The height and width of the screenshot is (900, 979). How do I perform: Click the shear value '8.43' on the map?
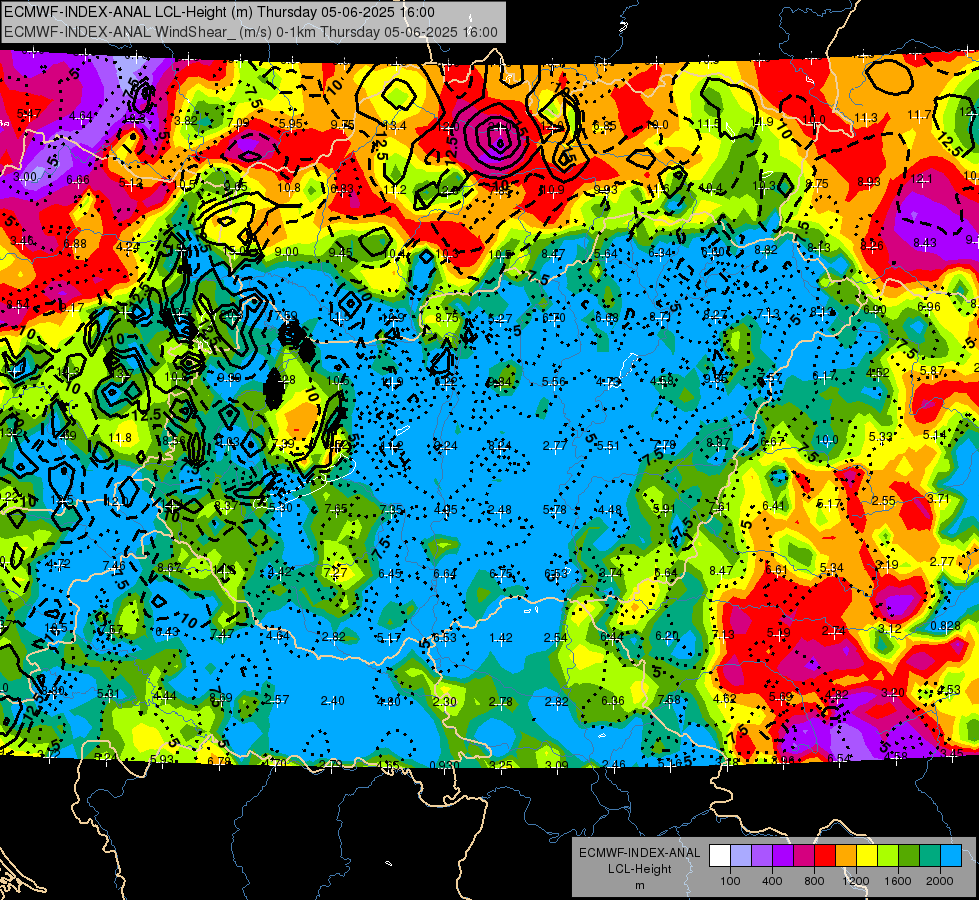pos(925,242)
